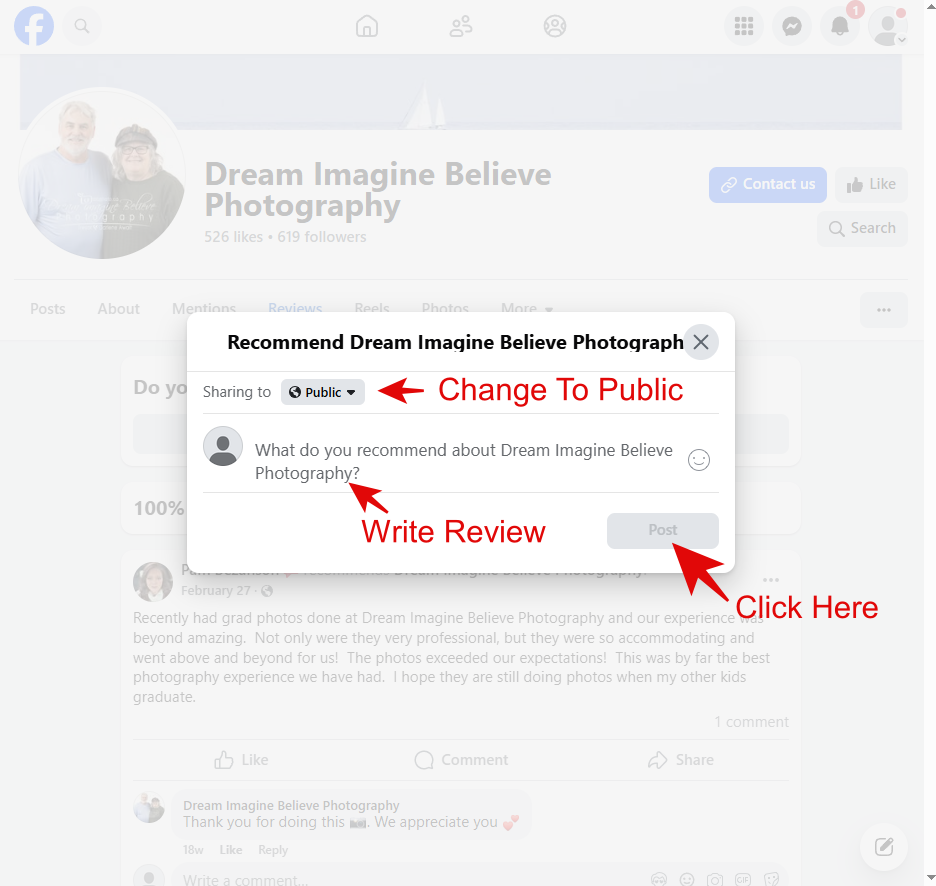The height and width of the screenshot is (886, 936).
Task: Open the Friends icon in top bar
Action: 461,26
